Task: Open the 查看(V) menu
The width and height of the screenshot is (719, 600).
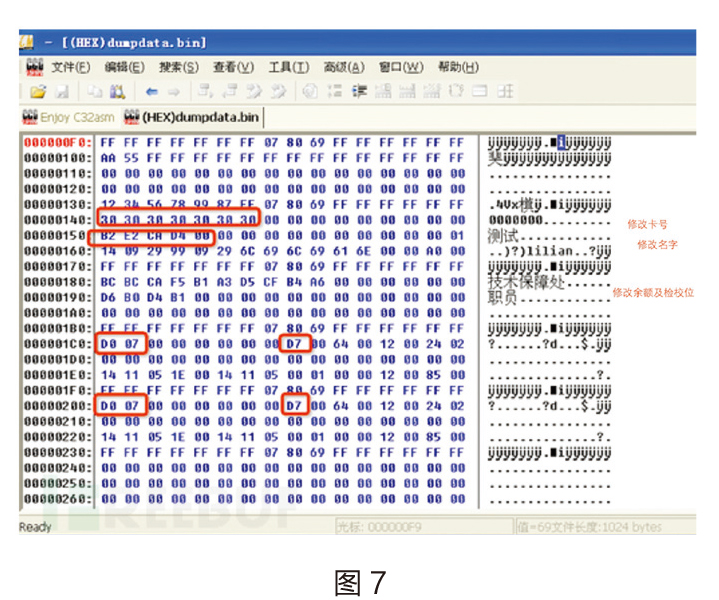Action: [233, 67]
